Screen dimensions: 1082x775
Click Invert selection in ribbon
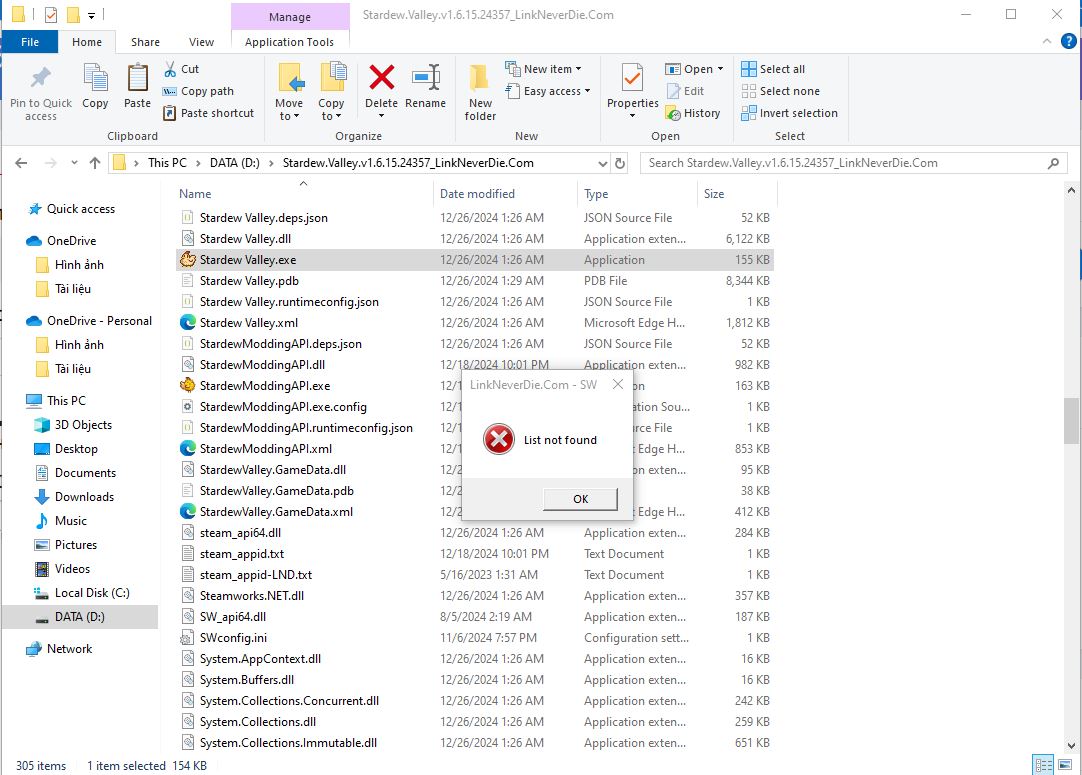coord(789,113)
